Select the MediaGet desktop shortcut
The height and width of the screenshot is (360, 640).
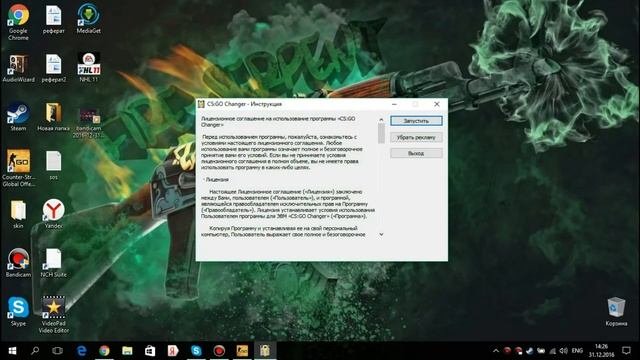pyautogui.click(x=89, y=19)
